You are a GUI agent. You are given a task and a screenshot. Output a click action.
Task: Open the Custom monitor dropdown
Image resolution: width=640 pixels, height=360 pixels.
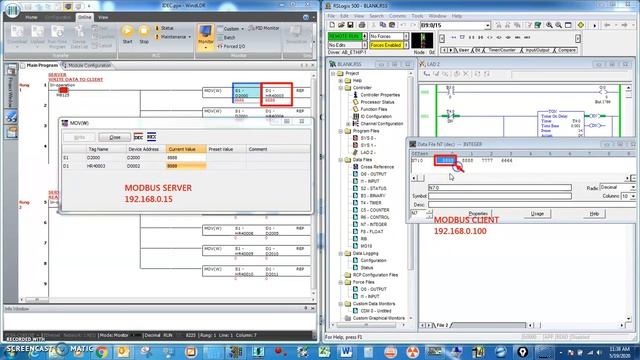click(230, 29)
